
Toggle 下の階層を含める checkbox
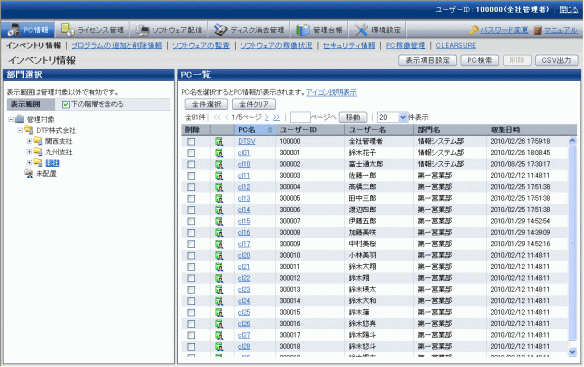[x=66, y=105]
